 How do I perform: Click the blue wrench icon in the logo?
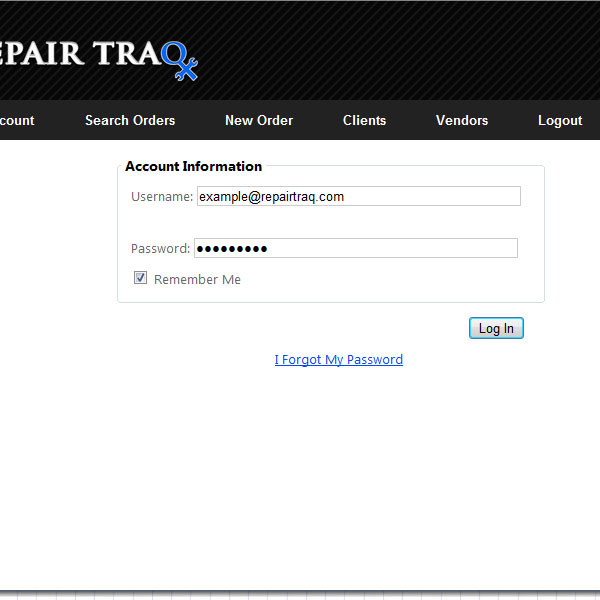181,61
